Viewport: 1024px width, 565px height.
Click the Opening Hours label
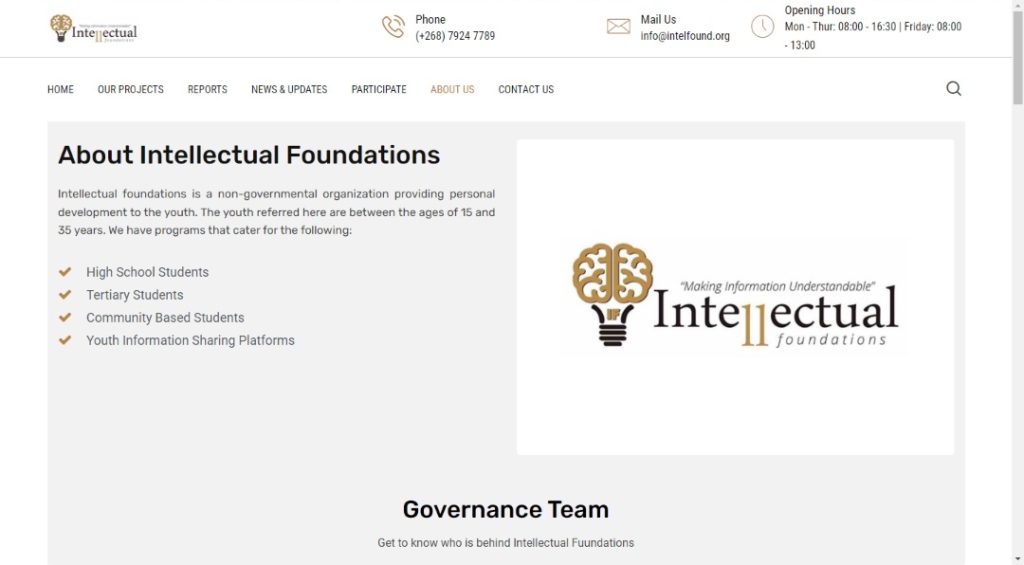click(820, 10)
